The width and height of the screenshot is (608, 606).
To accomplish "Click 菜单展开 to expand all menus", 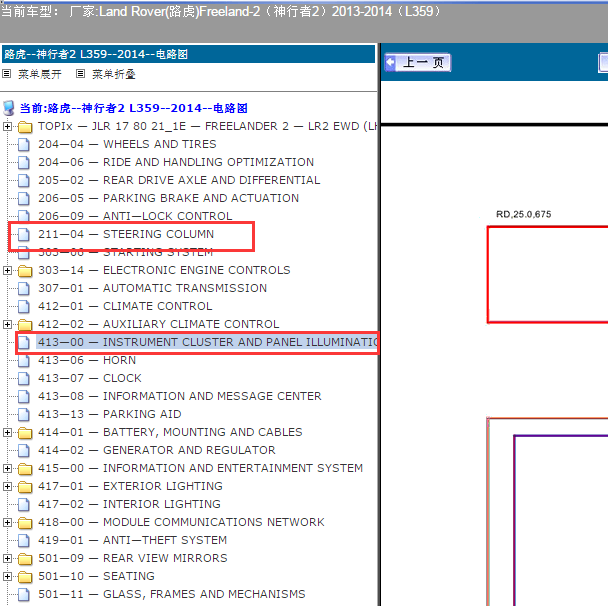I will [40, 74].
